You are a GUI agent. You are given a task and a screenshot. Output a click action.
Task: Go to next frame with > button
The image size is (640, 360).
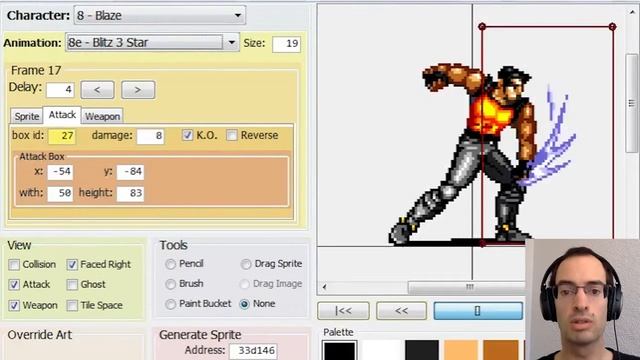point(138,90)
